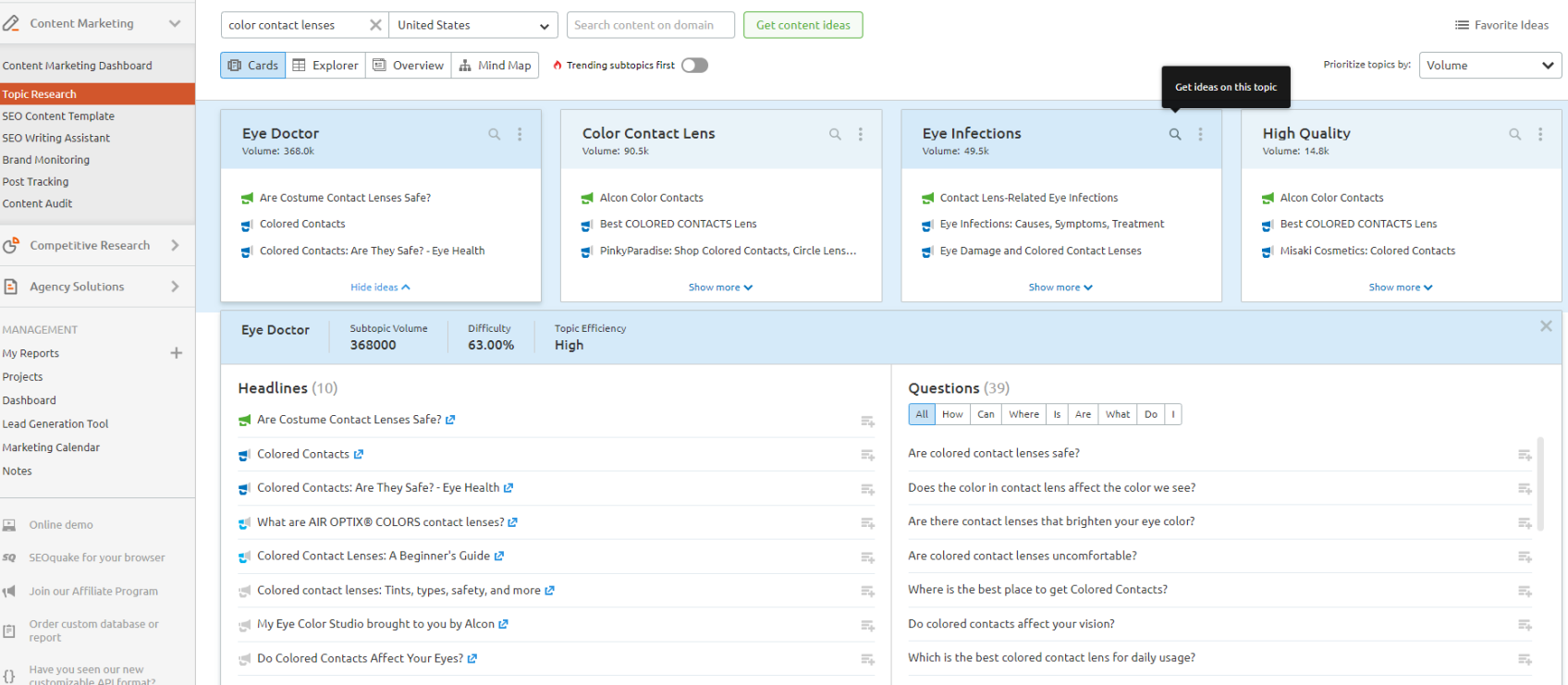
Task: Click plus icon next to My Reports
Action: [177, 353]
